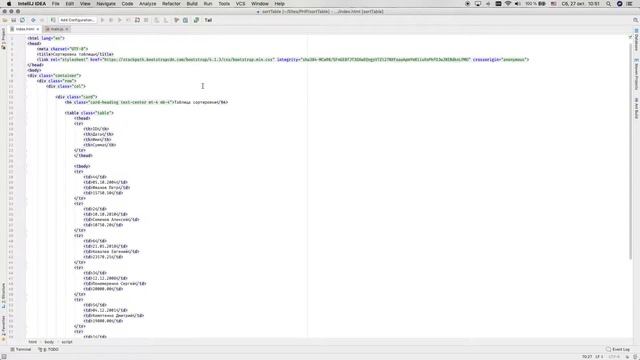The height and width of the screenshot is (360, 640).
Task: Close the main.js tab
Action: click(x=67, y=29)
